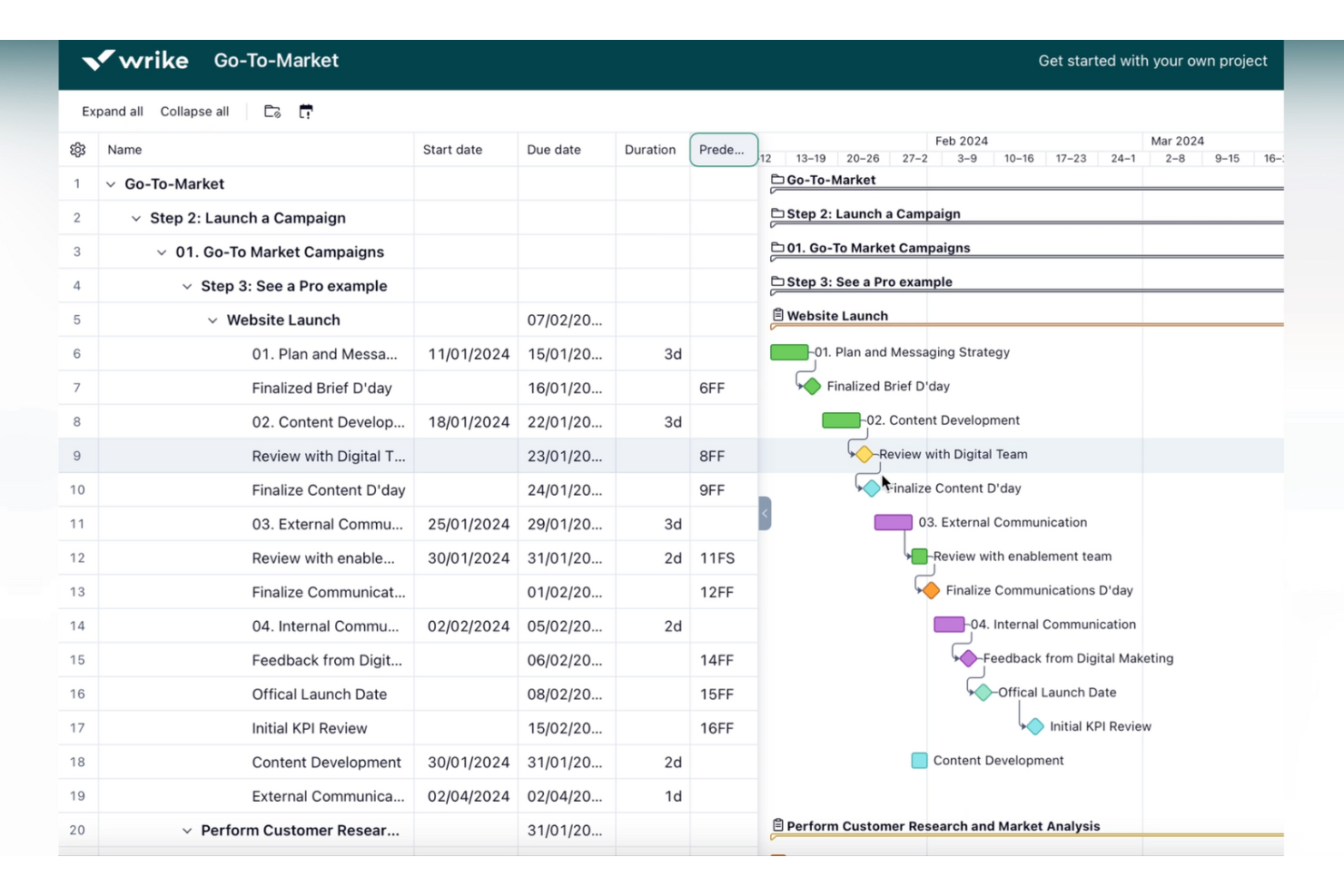Click the Duration column header
Image resolution: width=1344 pixels, height=896 pixels.
pos(650,150)
